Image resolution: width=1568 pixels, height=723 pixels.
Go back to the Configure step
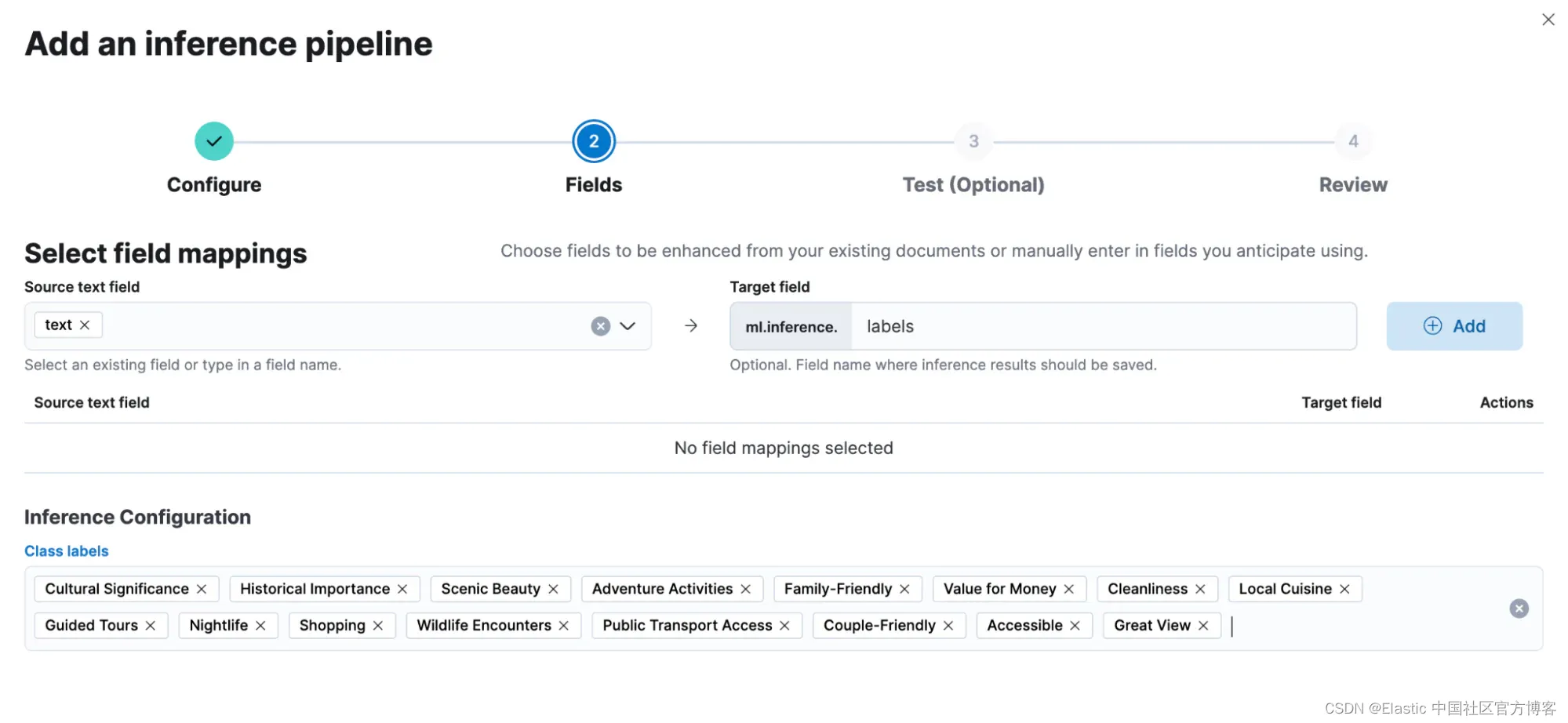click(214, 142)
